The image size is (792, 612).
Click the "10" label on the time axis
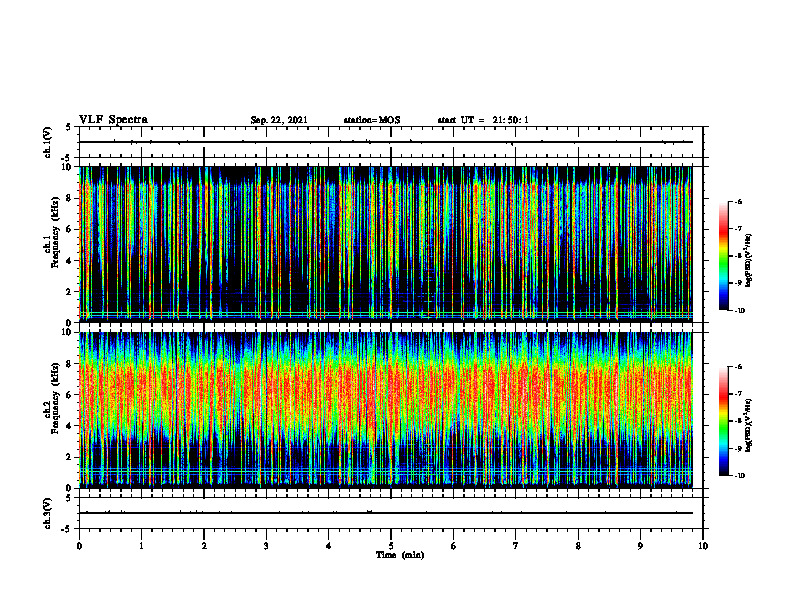[x=703, y=546]
